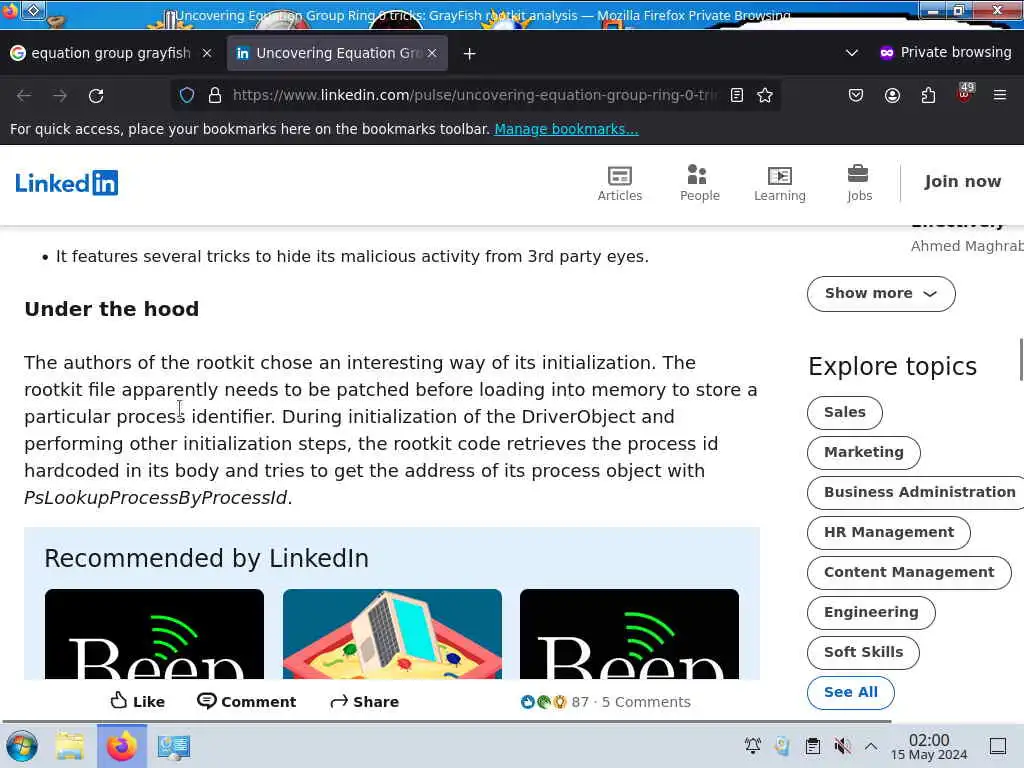1024x768 pixels.
Task: Click the Firefox taskbar icon
Action: coord(121,746)
